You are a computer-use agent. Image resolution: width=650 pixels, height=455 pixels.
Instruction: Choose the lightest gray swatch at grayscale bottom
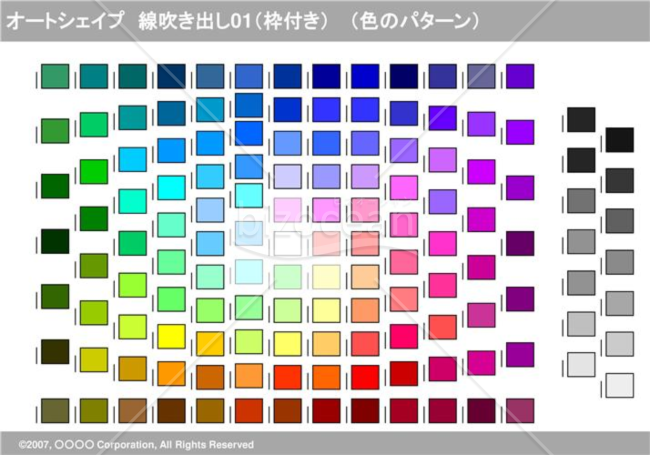pos(619,385)
